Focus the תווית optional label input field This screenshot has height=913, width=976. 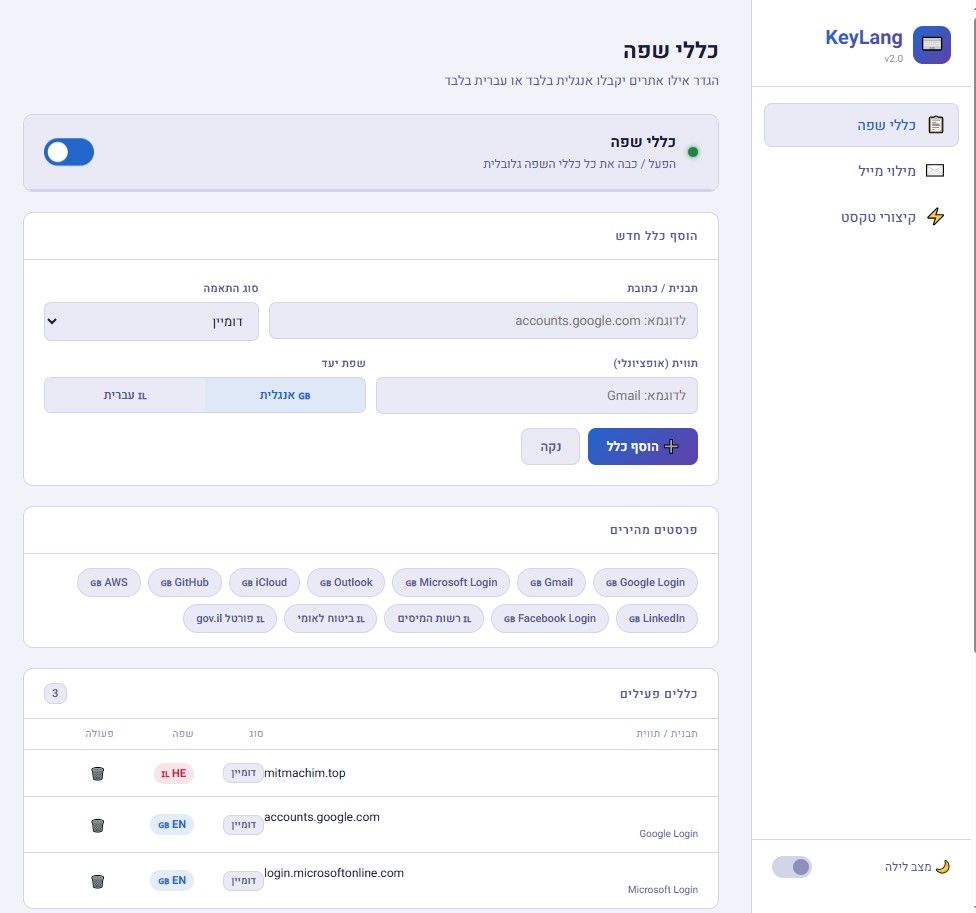pyautogui.click(x=536, y=395)
